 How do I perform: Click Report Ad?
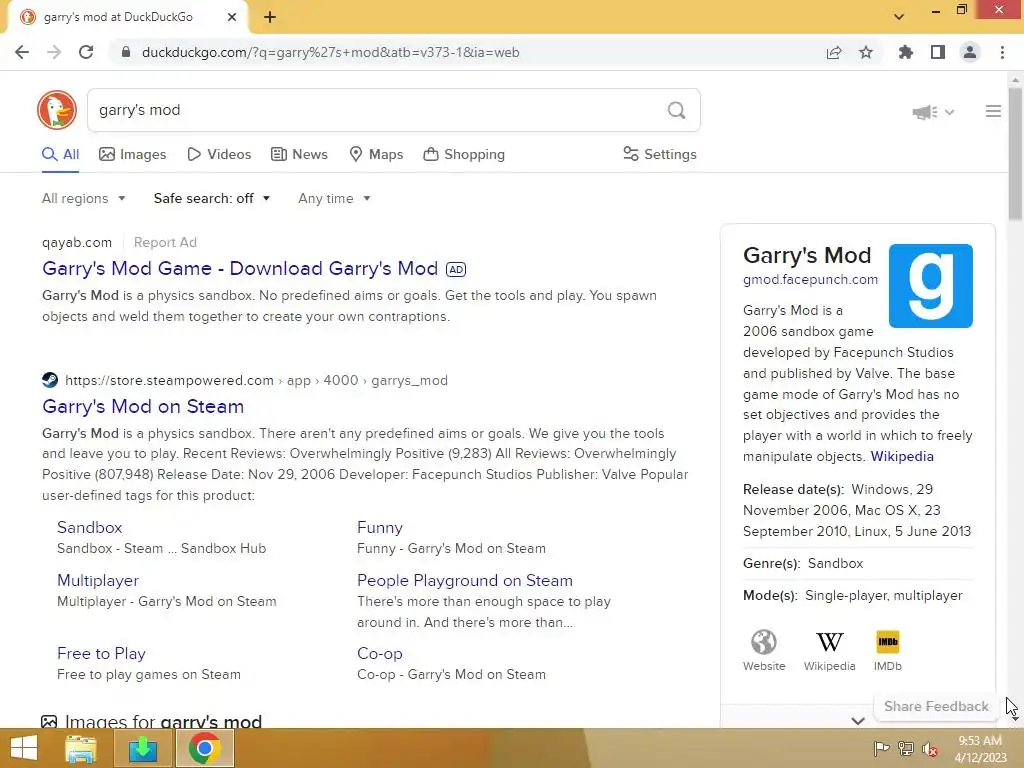tap(165, 242)
